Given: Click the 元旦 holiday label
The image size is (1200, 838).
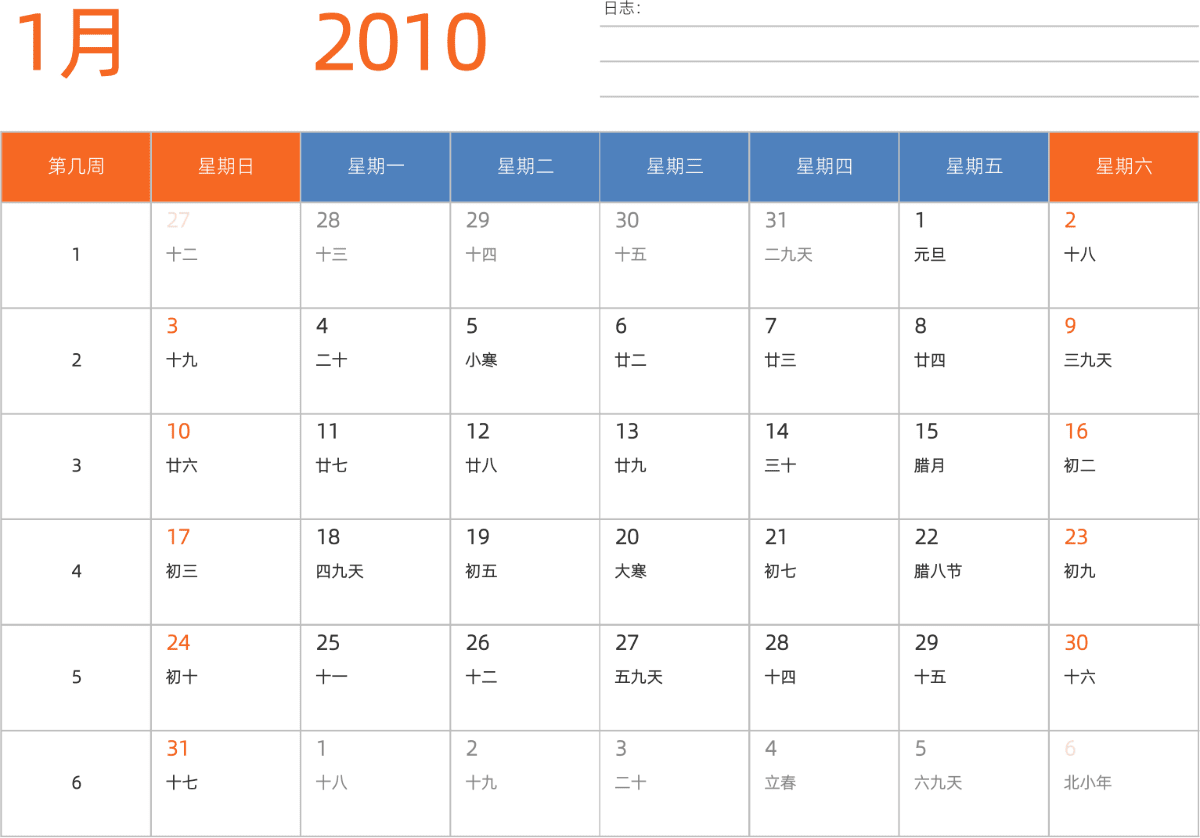Looking at the screenshot, I should point(930,255).
